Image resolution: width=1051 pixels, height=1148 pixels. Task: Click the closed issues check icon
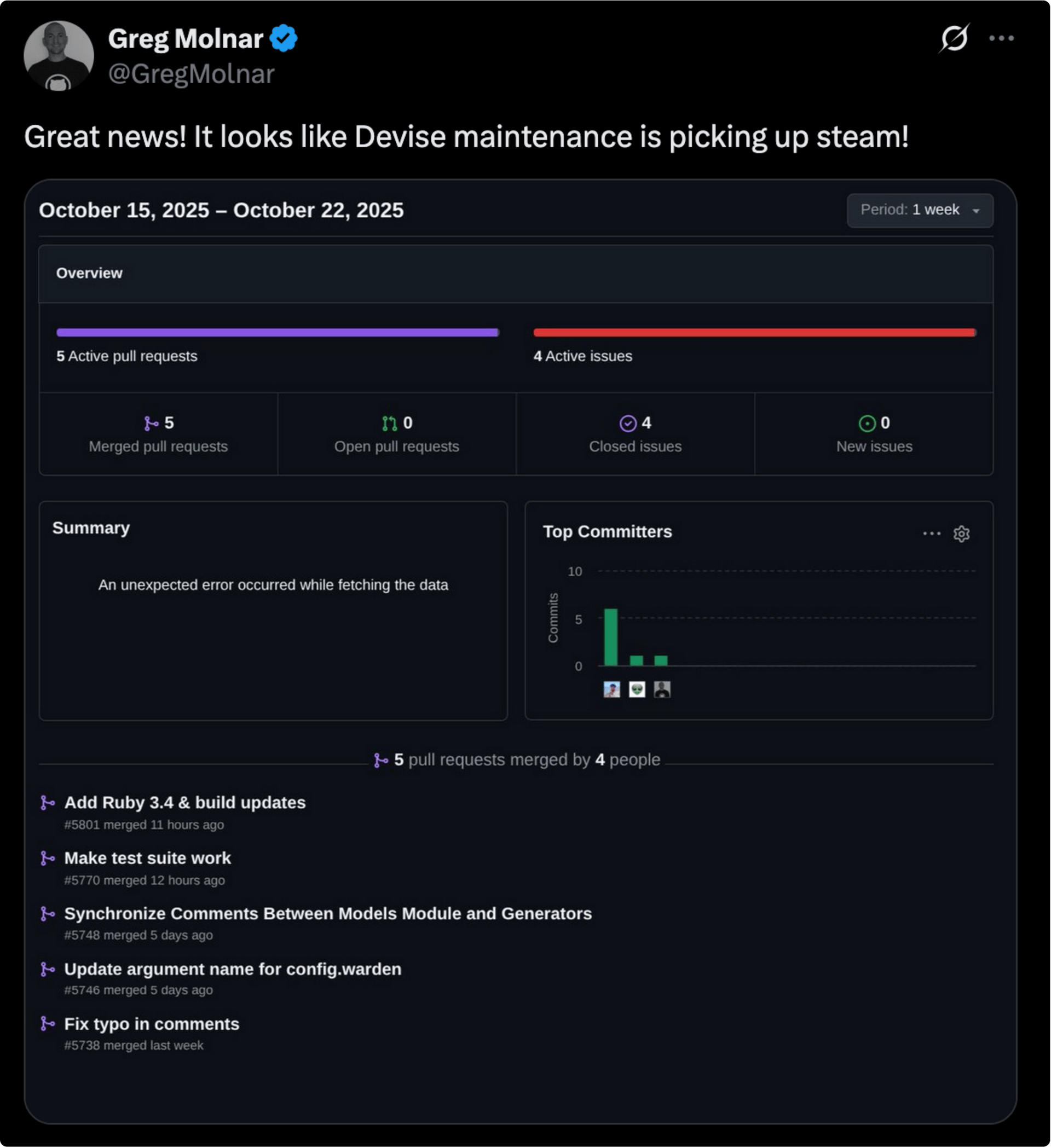[x=628, y=424]
